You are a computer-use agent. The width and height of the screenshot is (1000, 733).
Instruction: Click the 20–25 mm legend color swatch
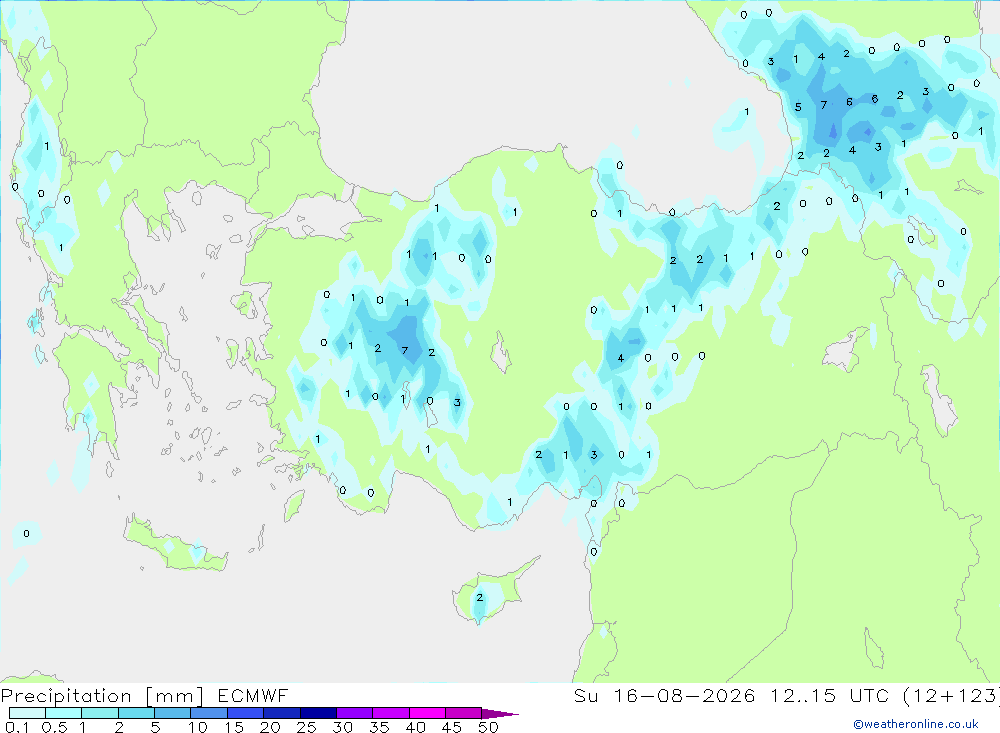click(x=282, y=713)
